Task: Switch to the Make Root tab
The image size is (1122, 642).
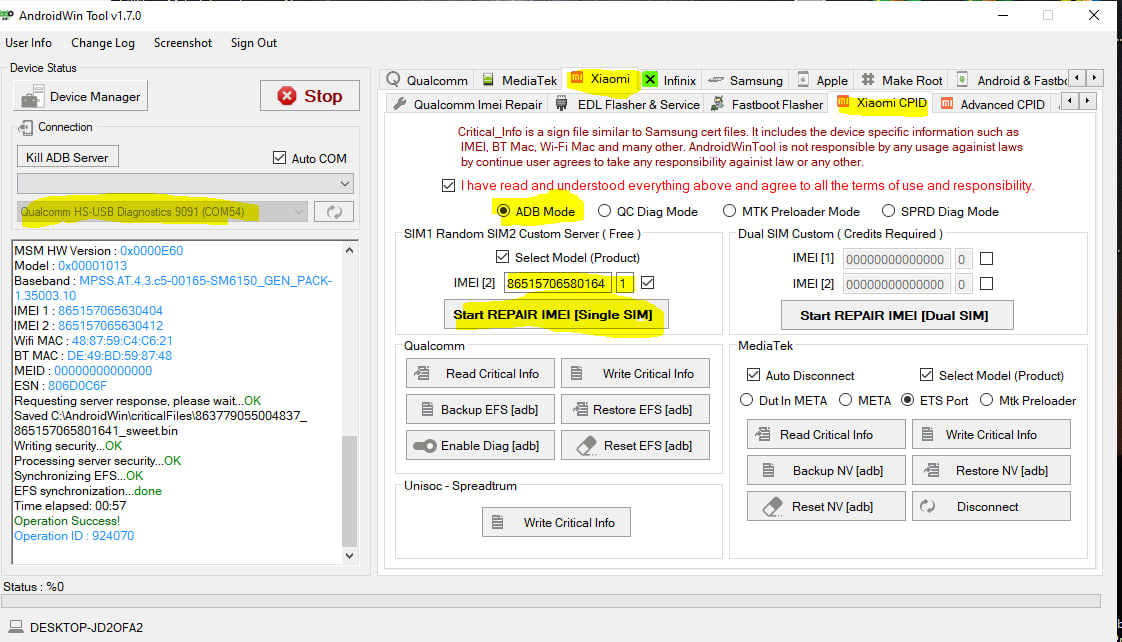Action: (902, 80)
